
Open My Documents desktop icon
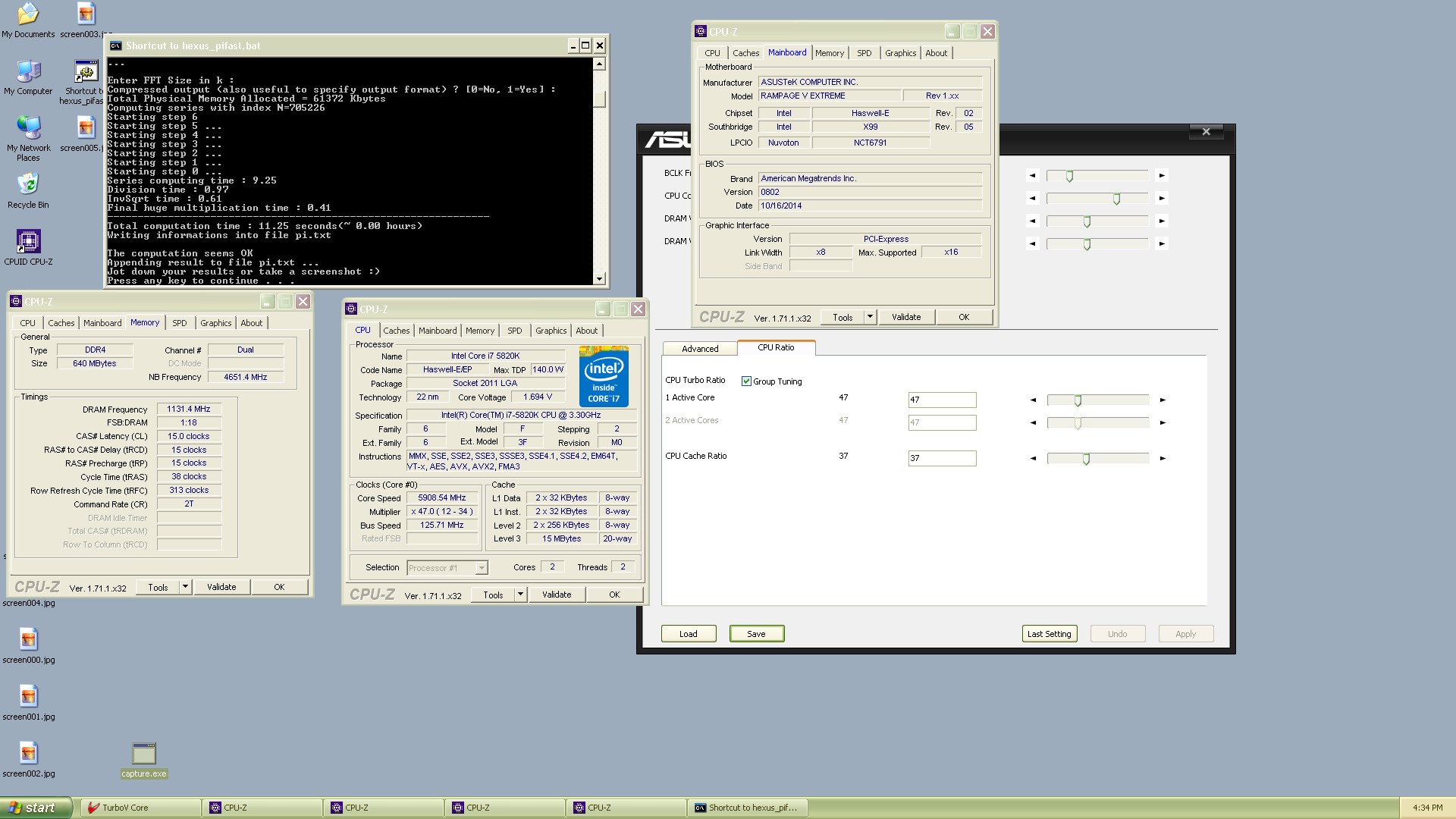(28, 20)
